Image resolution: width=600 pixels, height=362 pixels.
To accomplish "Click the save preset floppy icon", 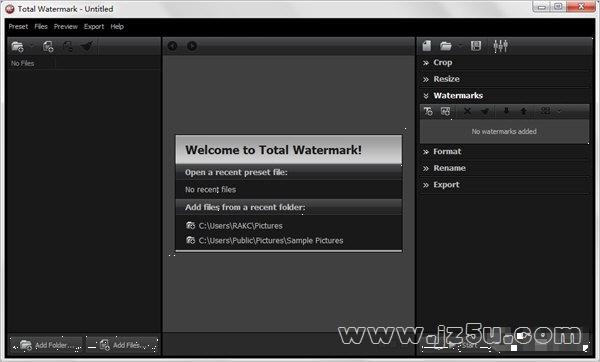I will [476, 46].
